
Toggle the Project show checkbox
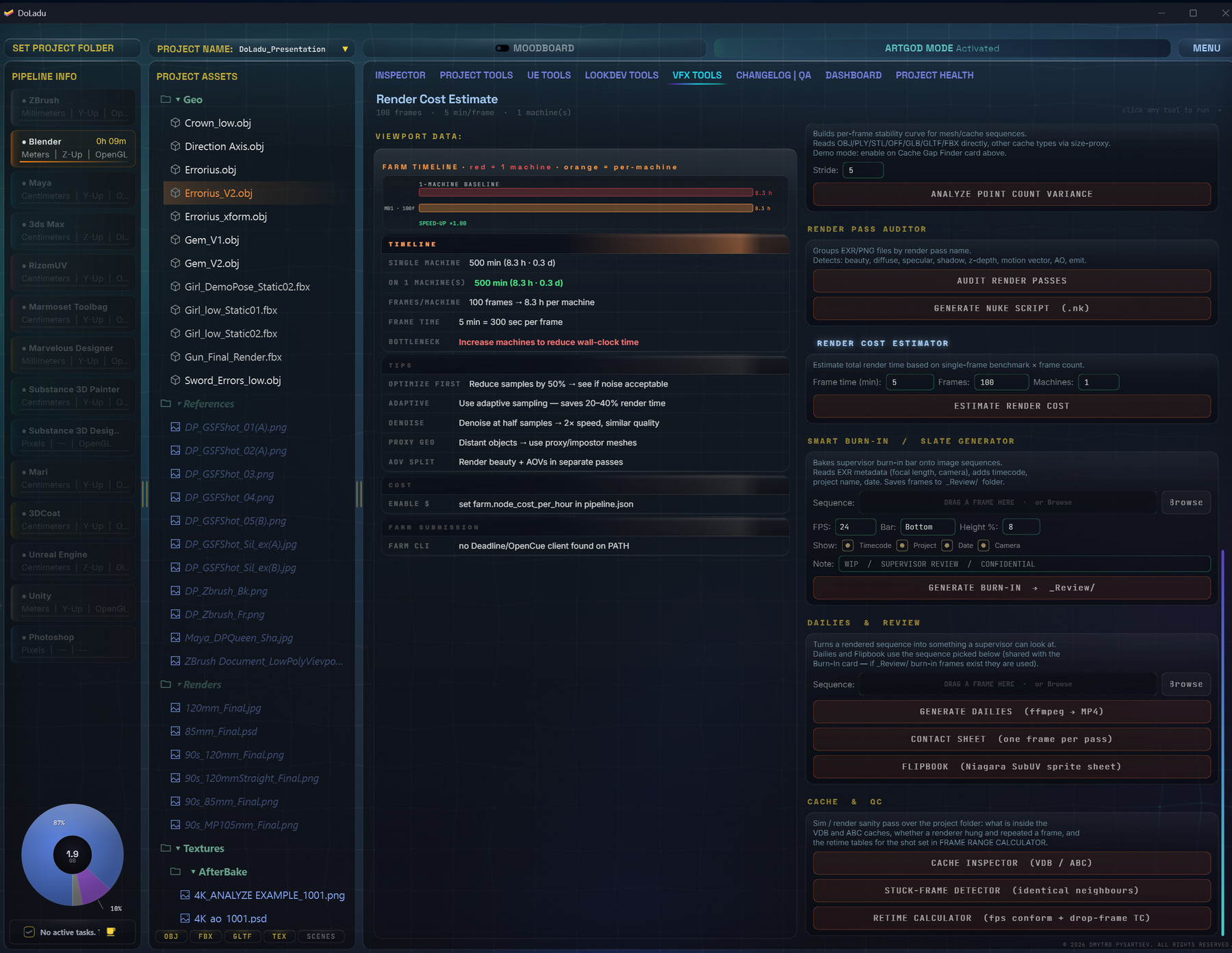point(902,545)
